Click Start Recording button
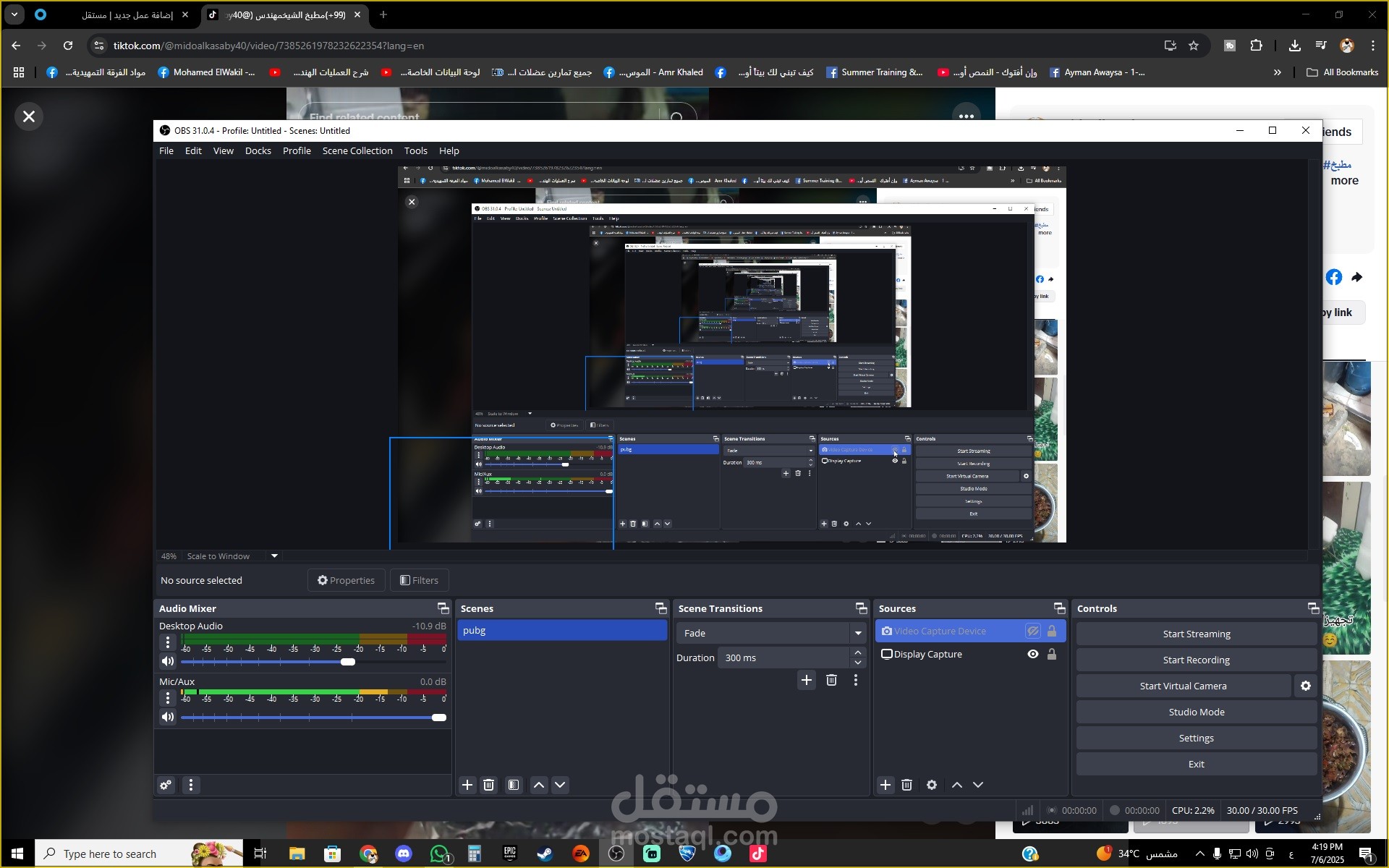 coord(1196,660)
